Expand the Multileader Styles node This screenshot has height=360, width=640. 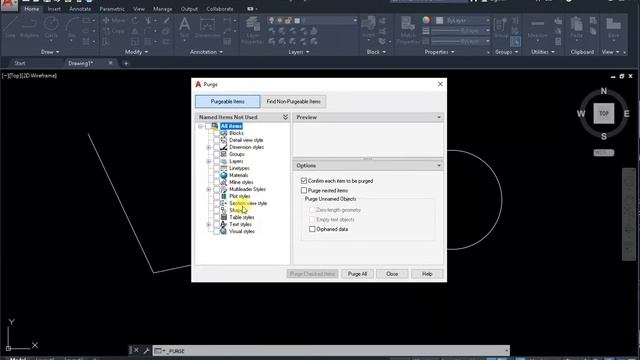click(209, 189)
